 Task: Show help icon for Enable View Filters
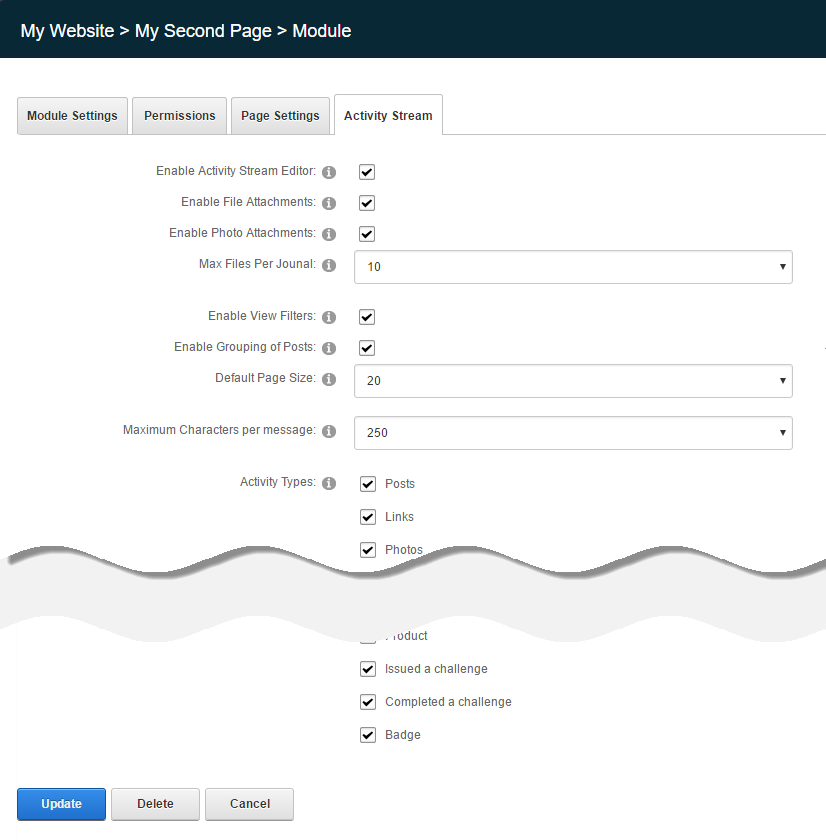pos(329,318)
